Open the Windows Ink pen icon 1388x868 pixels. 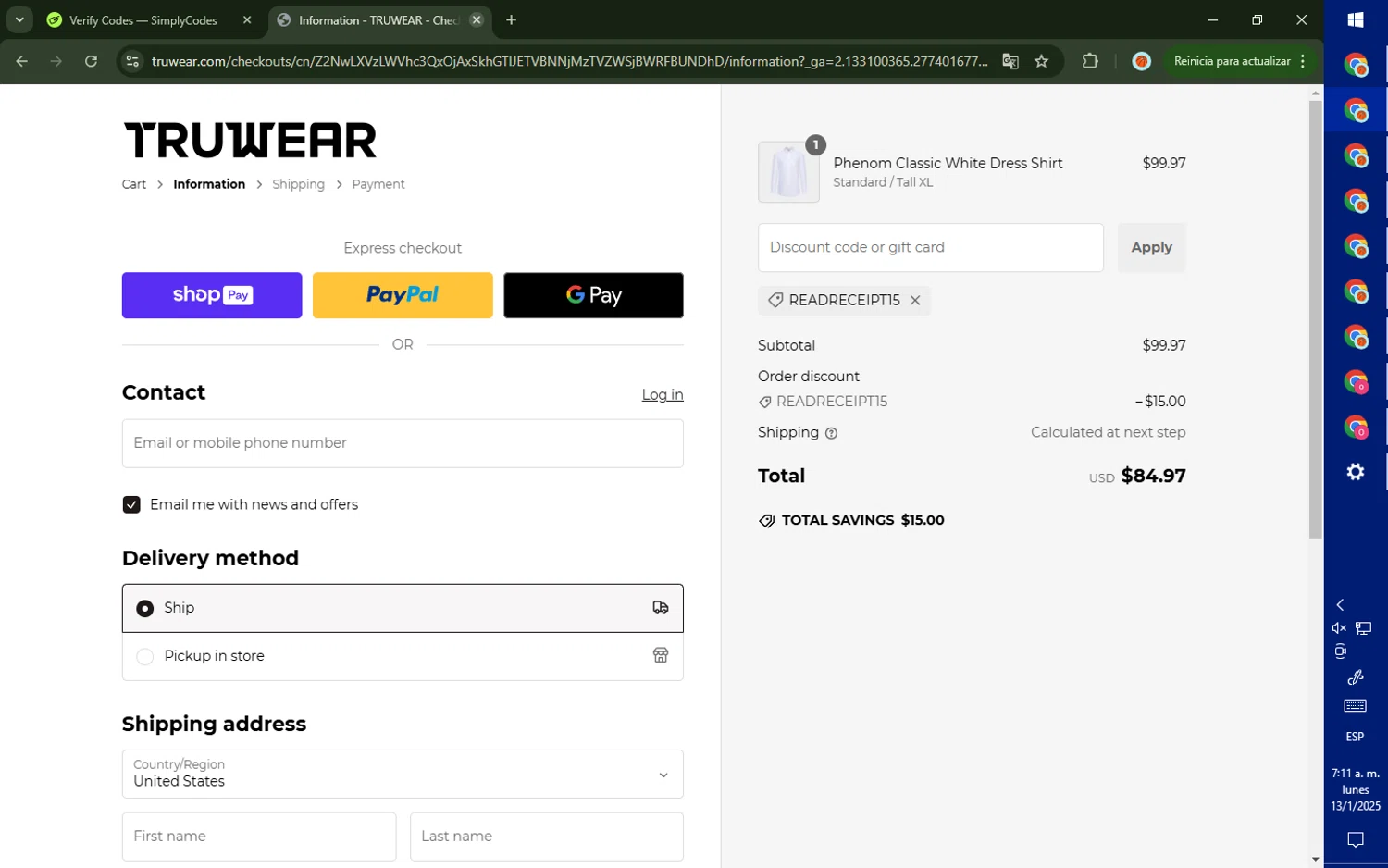1356,677
